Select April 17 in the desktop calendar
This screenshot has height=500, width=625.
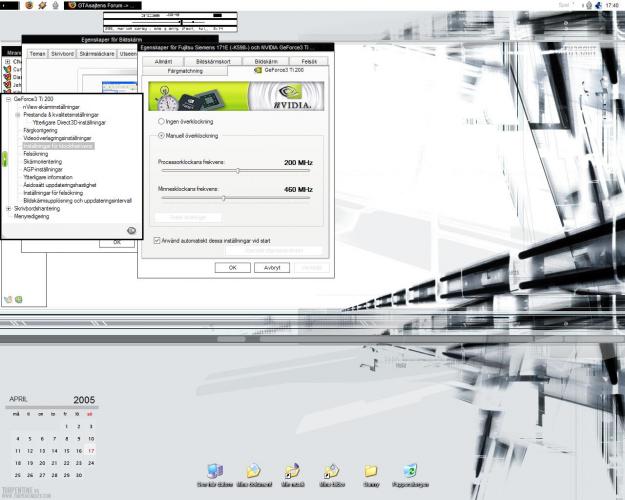coord(91,451)
